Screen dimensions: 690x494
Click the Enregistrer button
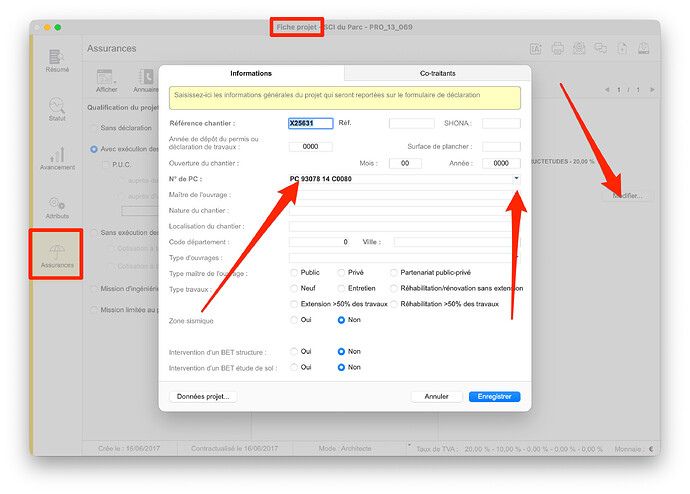(494, 397)
